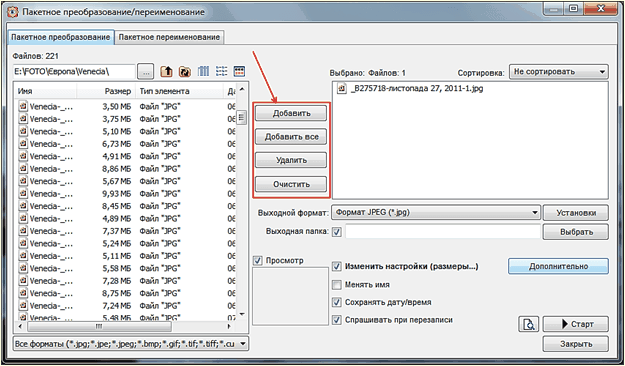Toggle the Выходная папка checkbox

coord(337,232)
